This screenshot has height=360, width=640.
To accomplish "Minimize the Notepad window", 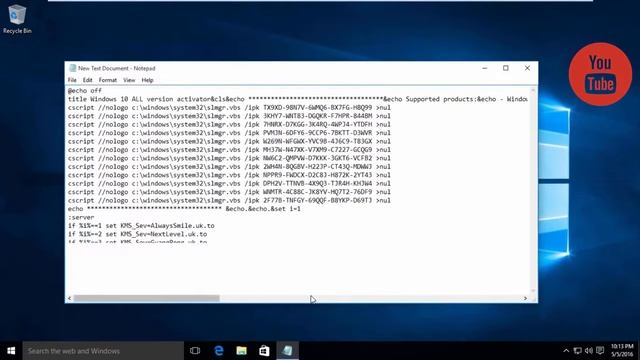I will 484,68.
